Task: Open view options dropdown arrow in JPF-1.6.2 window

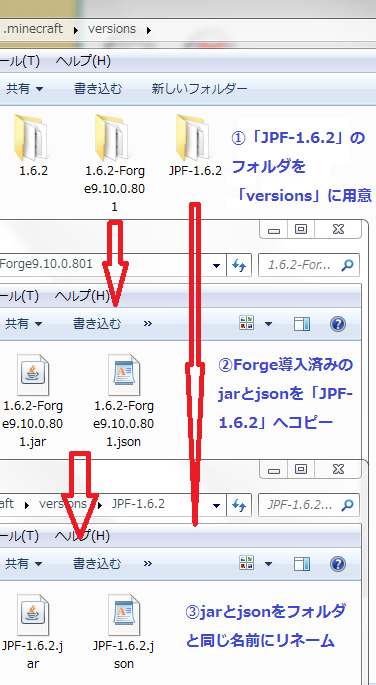Action: (268, 564)
